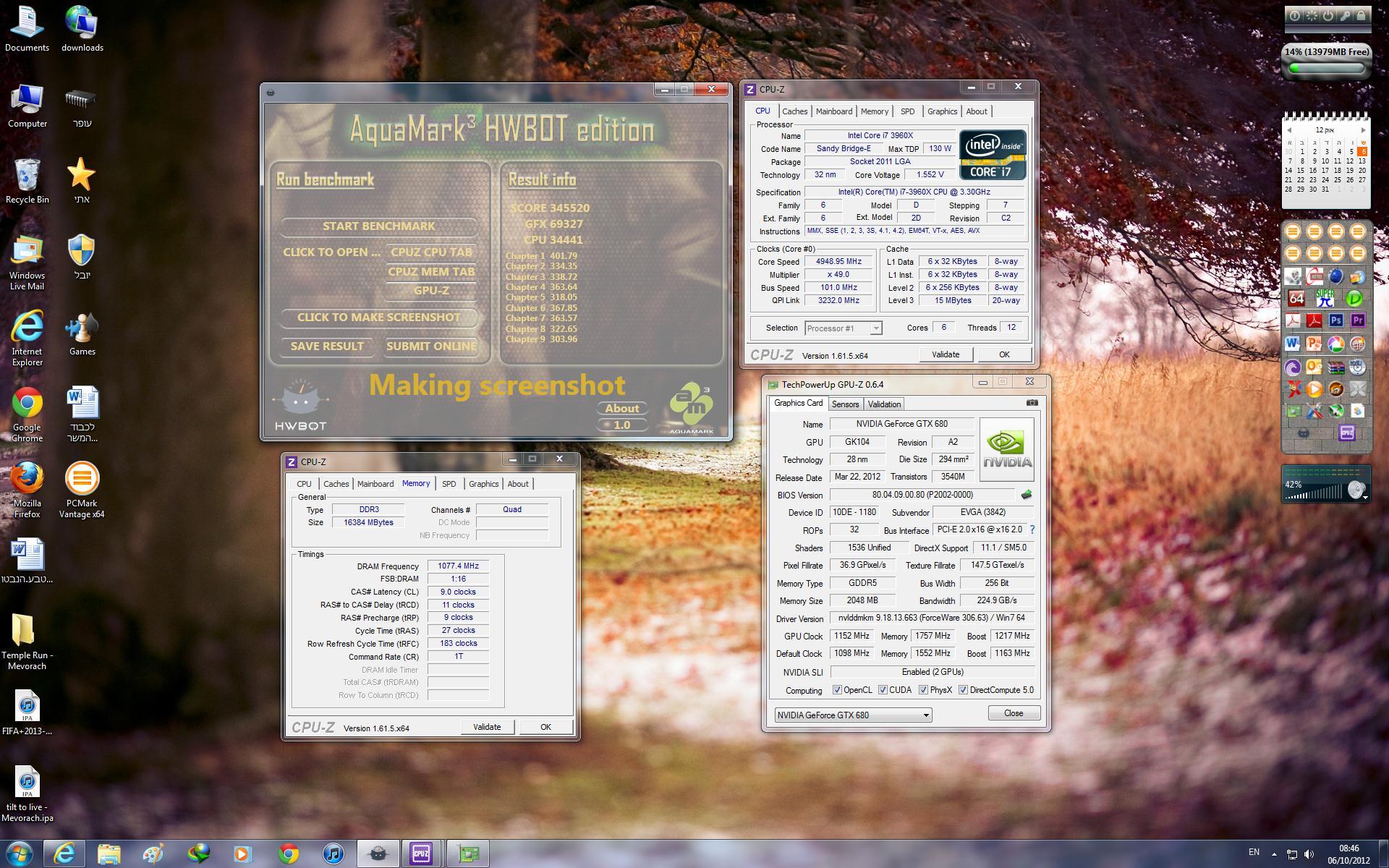Select day 13 in the calendar gadget
Image resolution: width=1389 pixels, height=868 pixels.
coord(1362,161)
